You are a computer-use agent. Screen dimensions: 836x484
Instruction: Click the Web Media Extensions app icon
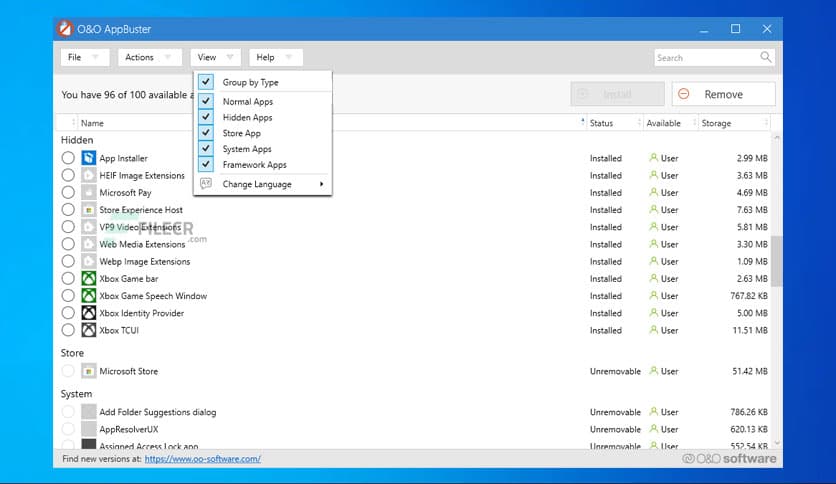(89, 244)
